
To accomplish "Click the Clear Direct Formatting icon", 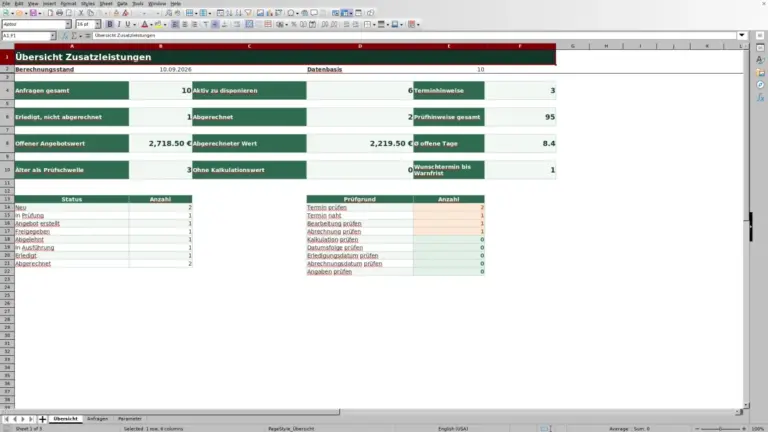I will 125,13.
